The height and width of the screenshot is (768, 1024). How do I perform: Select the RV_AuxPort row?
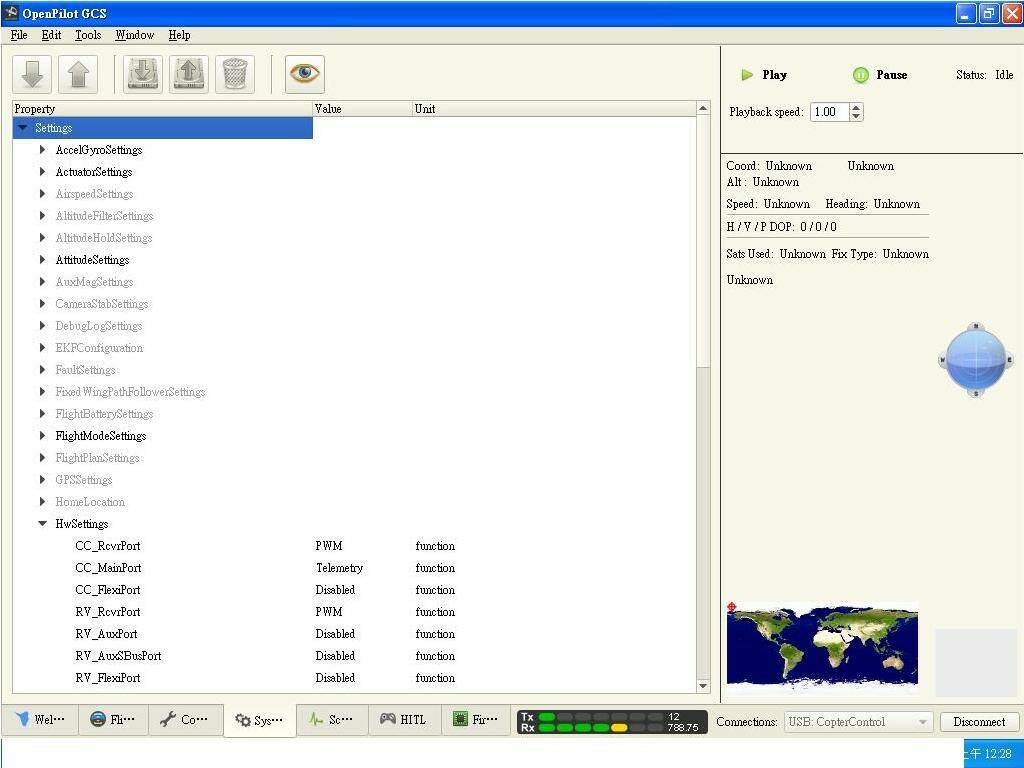[x=355, y=634]
